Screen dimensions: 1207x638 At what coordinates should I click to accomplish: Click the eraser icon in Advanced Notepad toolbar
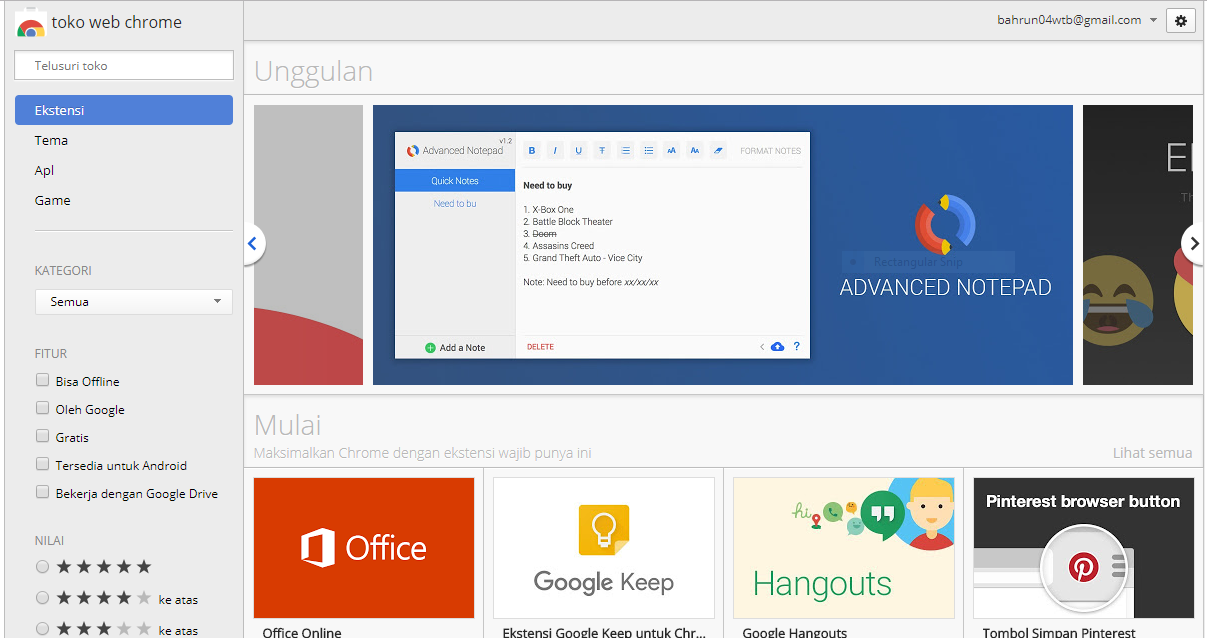click(x=718, y=151)
